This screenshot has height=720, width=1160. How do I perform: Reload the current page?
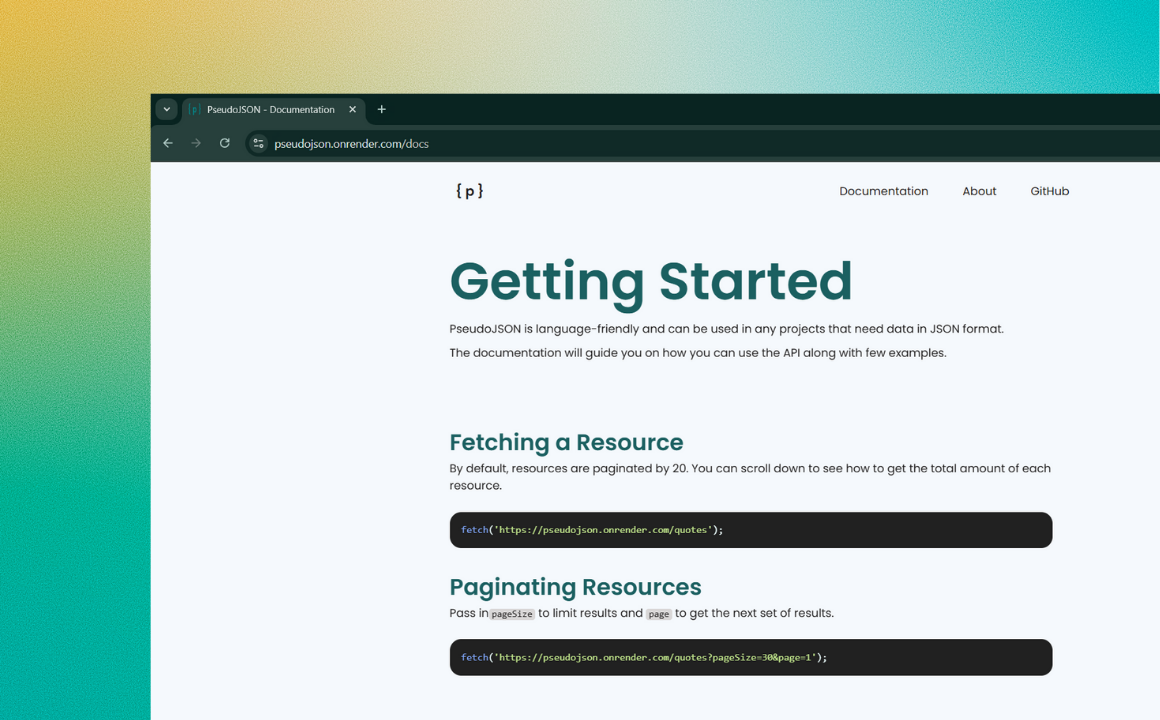click(x=225, y=143)
